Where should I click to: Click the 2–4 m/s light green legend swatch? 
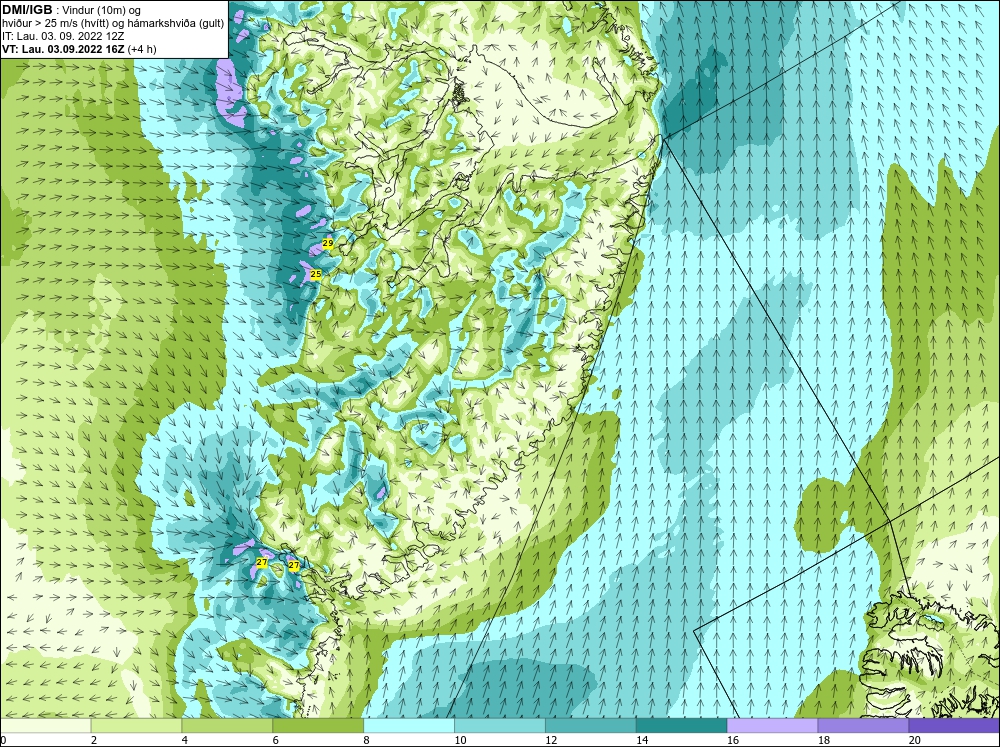coord(136,725)
